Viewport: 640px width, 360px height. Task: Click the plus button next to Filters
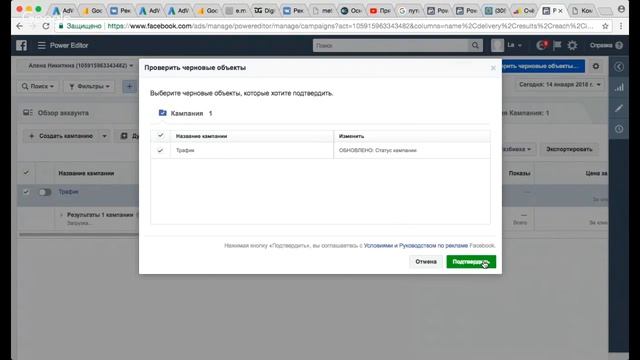129,86
